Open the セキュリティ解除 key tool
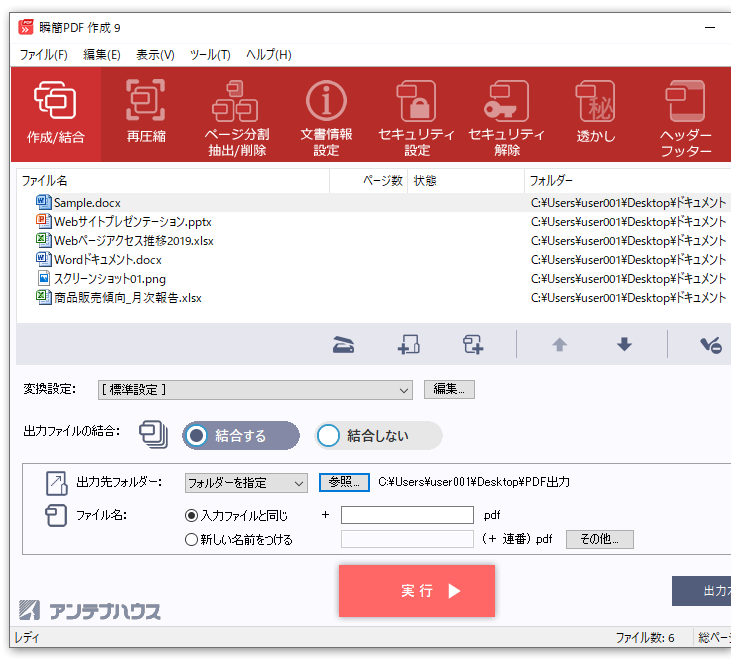 (x=506, y=115)
